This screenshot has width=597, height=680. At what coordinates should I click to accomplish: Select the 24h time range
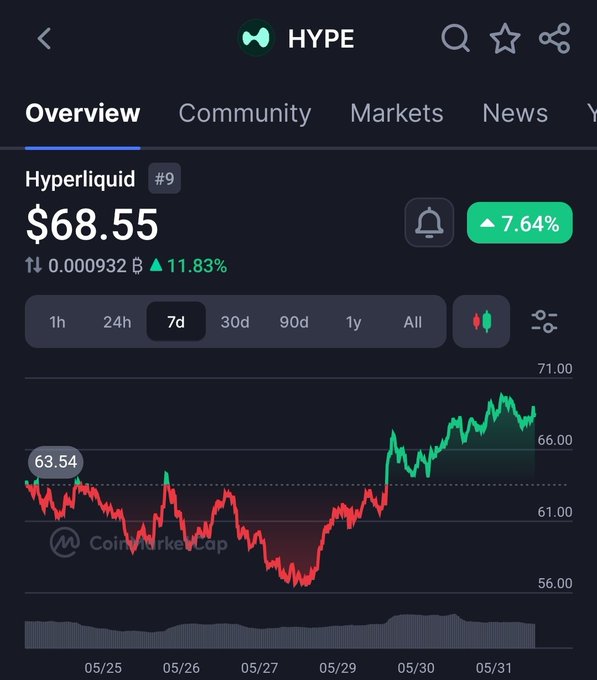point(117,322)
